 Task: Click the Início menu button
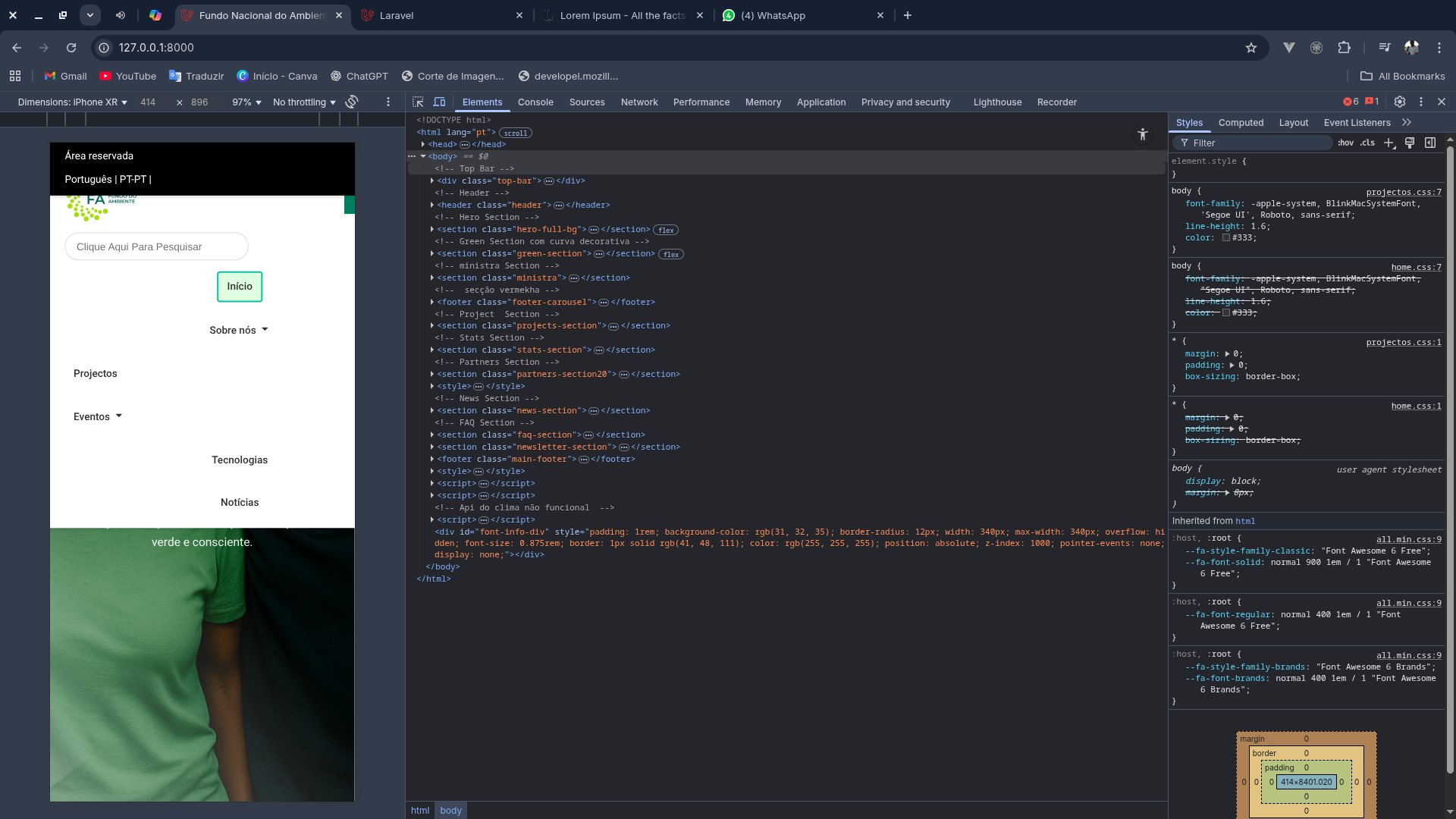tap(240, 287)
